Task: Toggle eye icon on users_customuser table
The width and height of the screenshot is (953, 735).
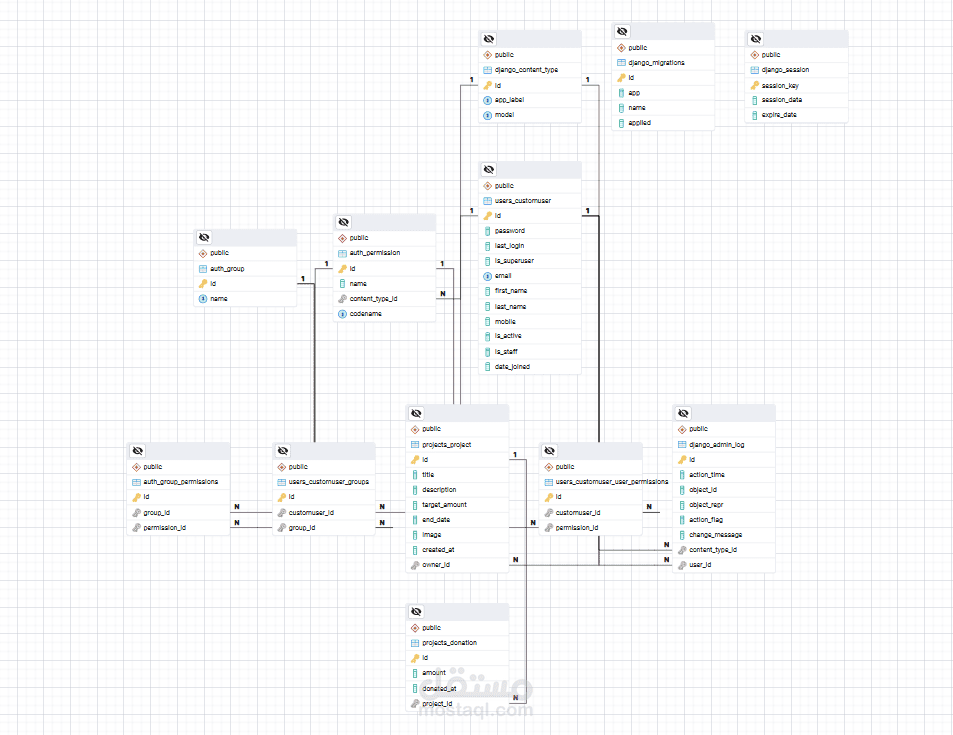Action: 489,169
